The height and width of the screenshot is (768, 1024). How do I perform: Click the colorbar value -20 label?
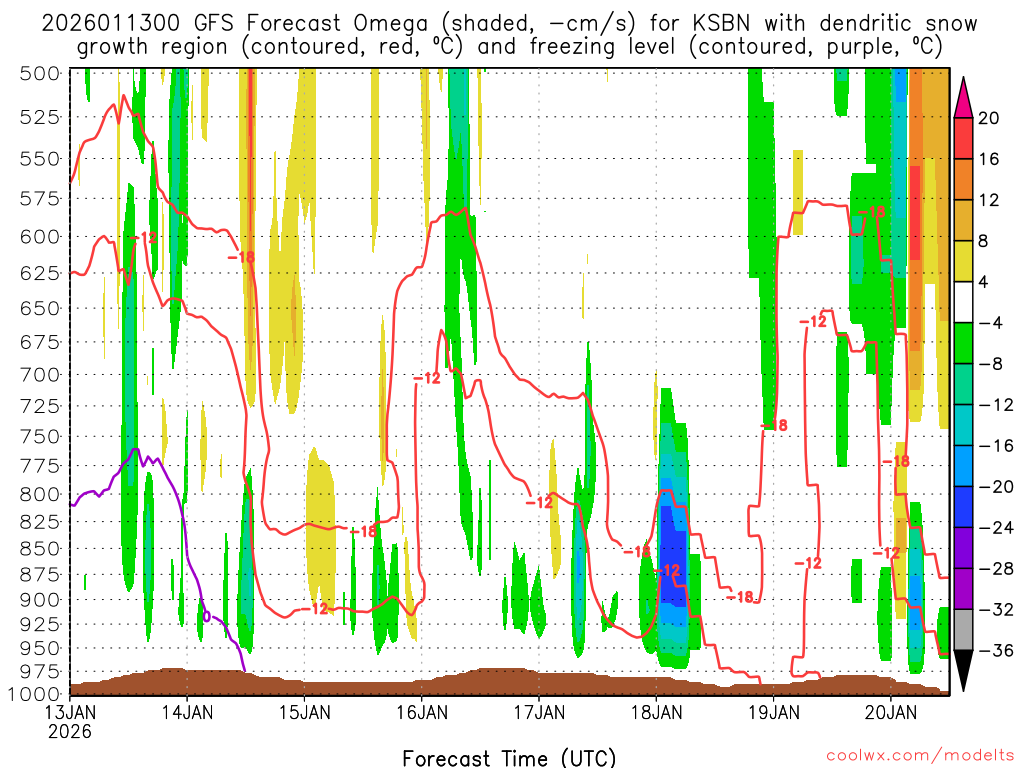coord(996,487)
